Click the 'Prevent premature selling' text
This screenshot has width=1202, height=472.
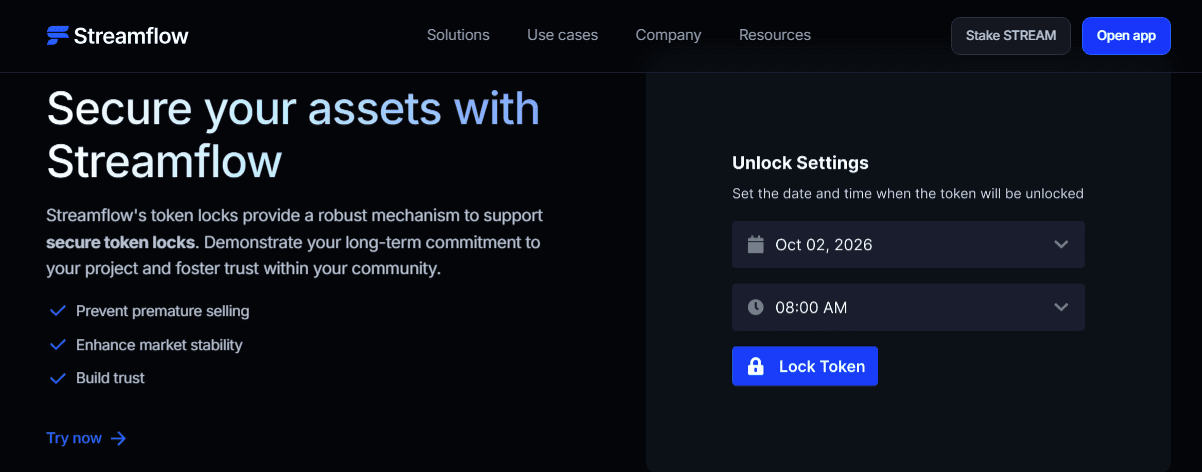[163, 311]
